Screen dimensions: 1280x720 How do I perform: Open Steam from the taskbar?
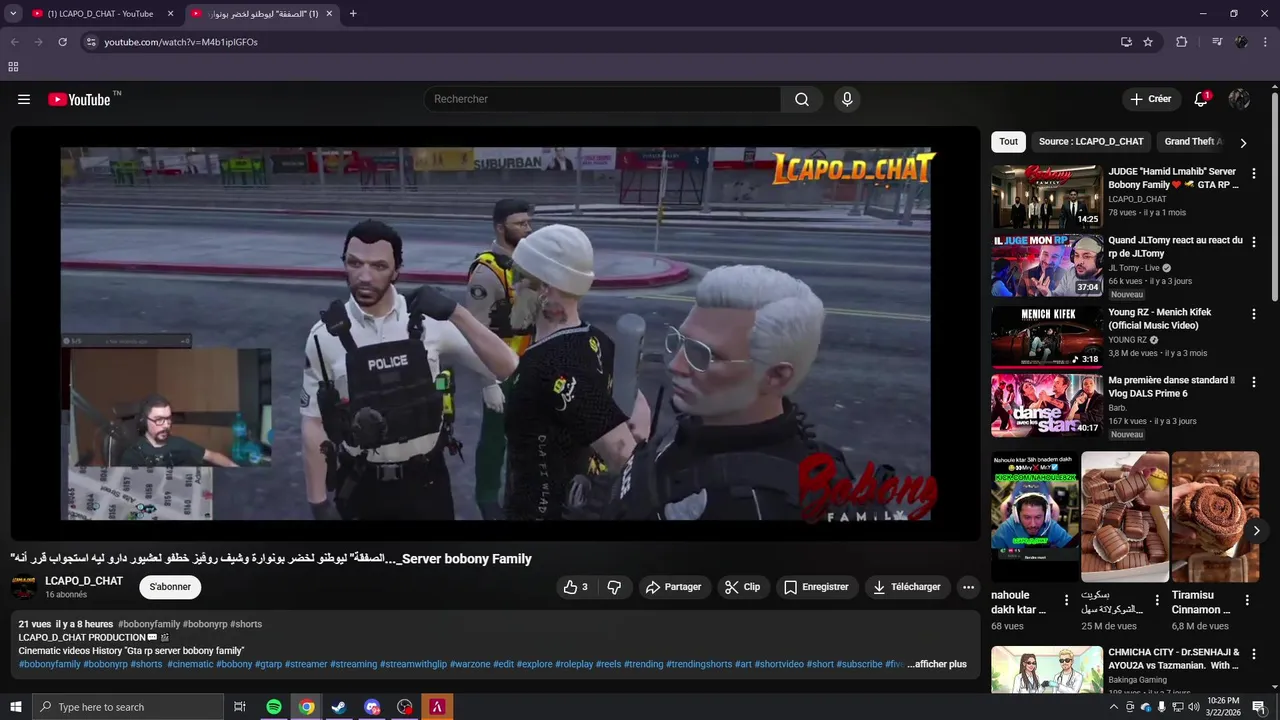pyautogui.click(x=339, y=707)
